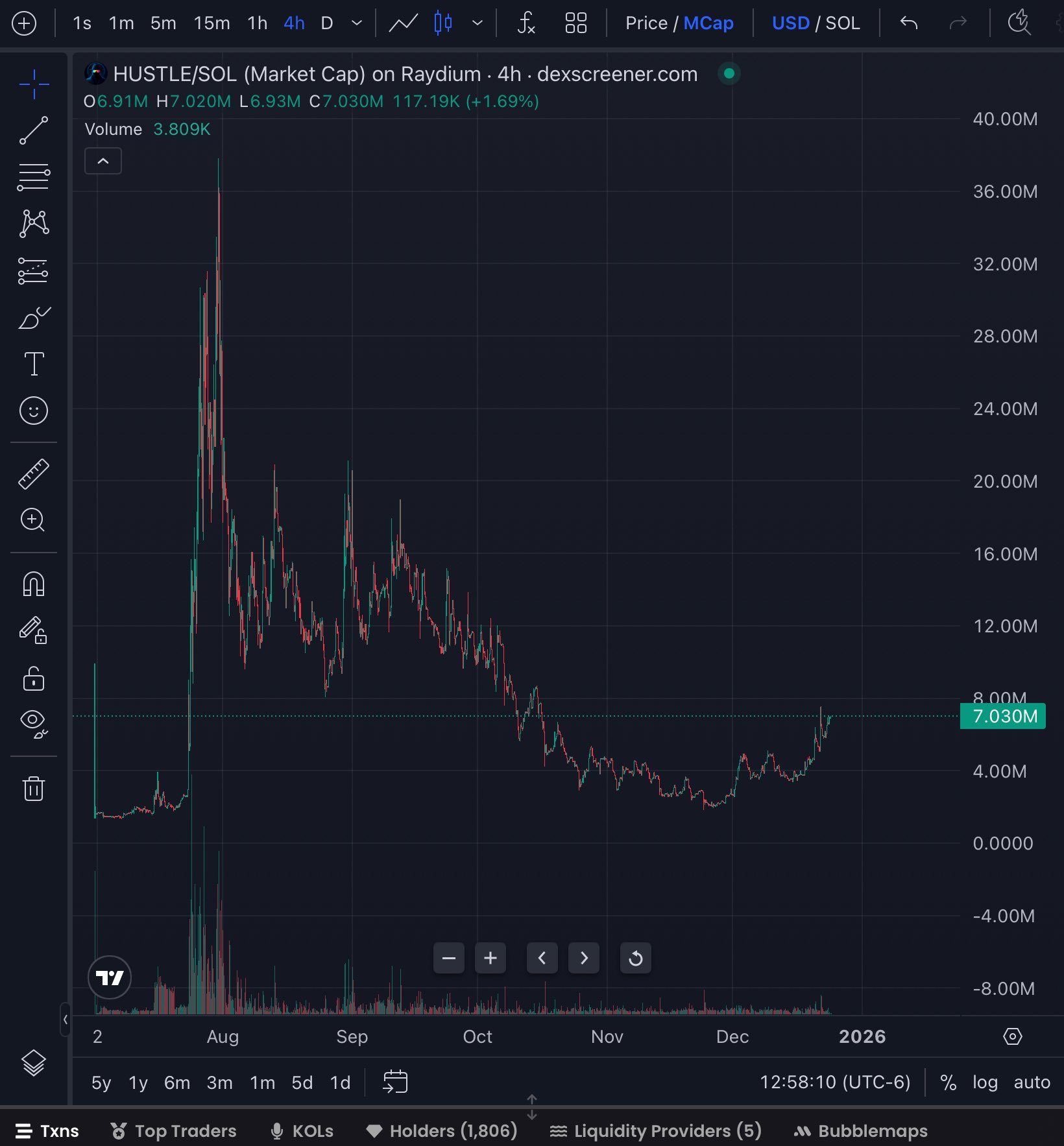
Task: Expand the chart style dropdown chevron
Action: tap(478, 24)
